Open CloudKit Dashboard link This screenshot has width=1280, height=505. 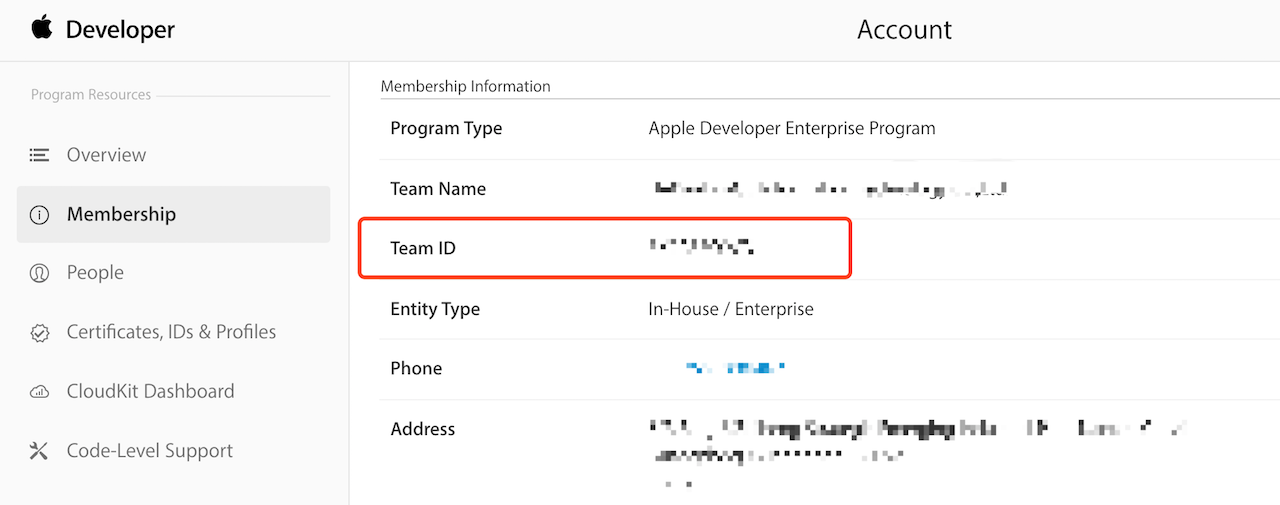(150, 391)
